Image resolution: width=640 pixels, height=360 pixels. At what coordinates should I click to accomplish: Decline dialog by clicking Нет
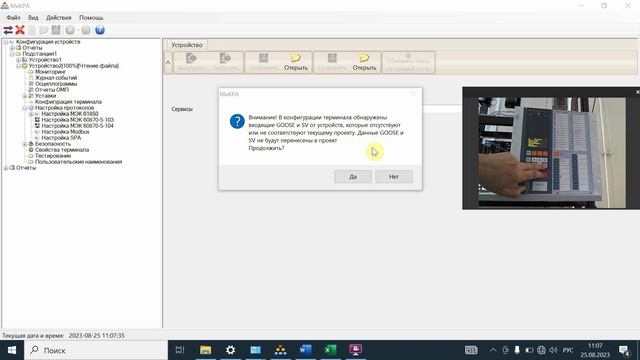[x=394, y=177]
